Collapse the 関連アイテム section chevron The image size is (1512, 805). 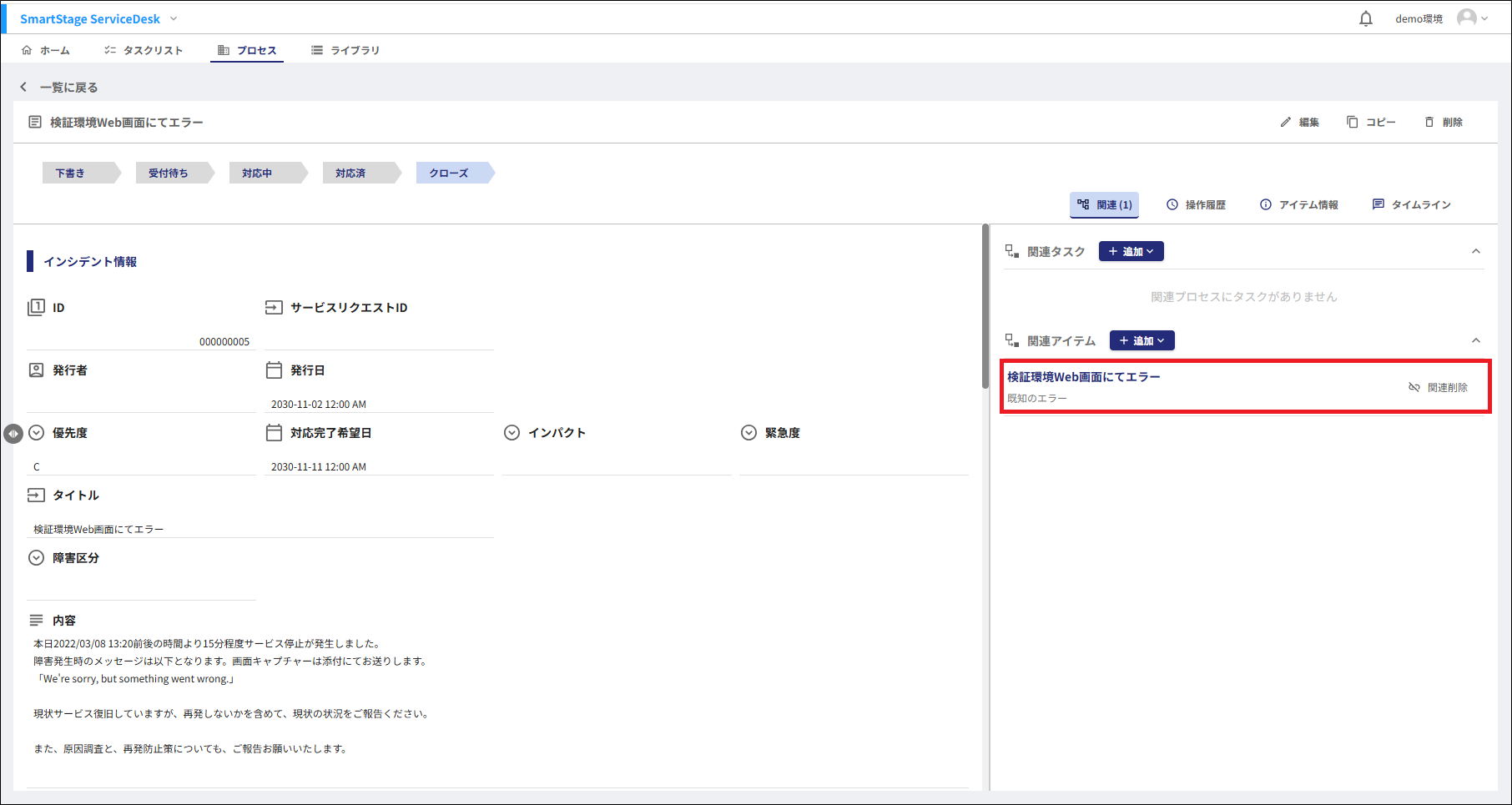(1475, 340)
